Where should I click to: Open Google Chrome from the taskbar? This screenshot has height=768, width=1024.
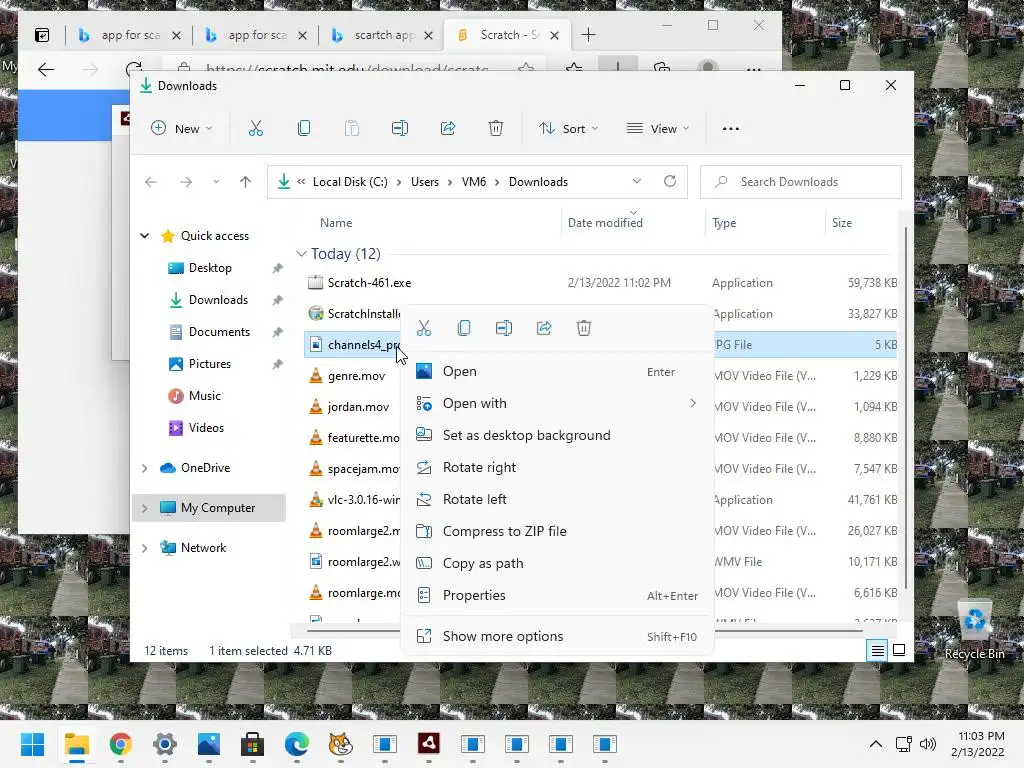(x=121, y=744)
